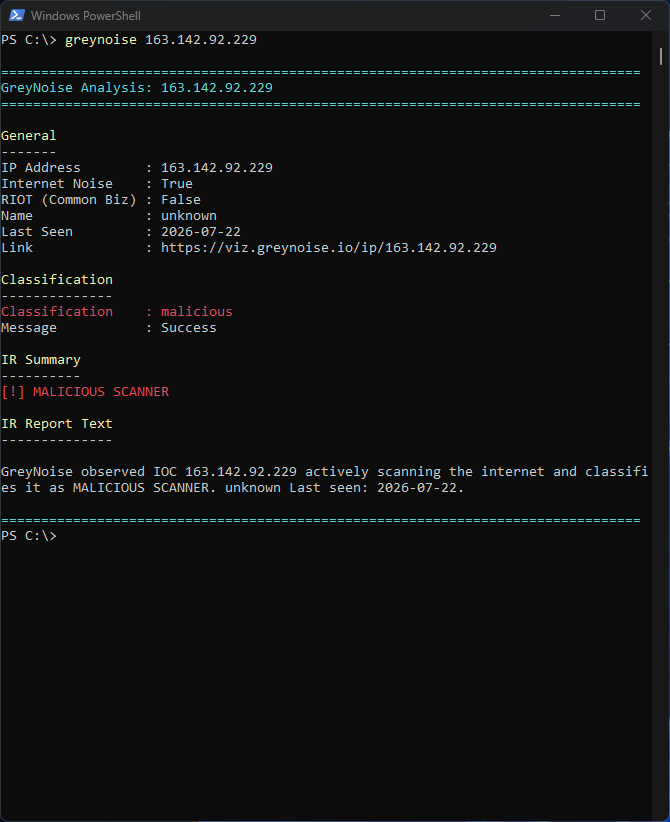This screenshot has width=670, height=822.
Task: Click the 'General' section heading
Action: click(x=29, y=136)
